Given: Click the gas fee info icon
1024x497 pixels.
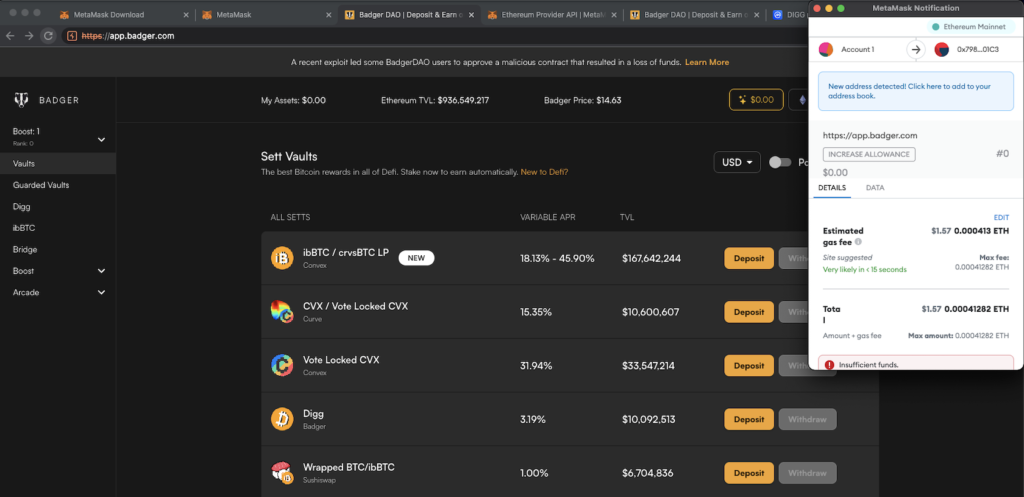Looking at the screenshot, I should click(x=857, y=242).
